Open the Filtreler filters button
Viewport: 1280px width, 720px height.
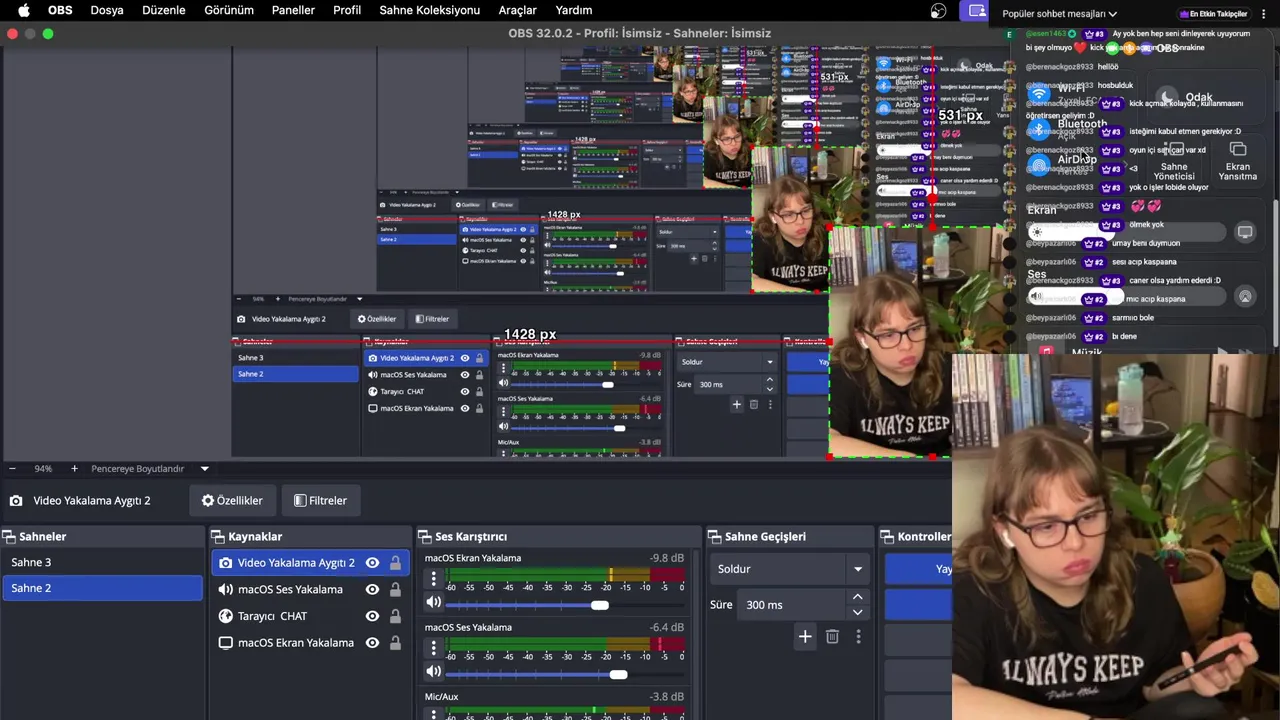[x=320, y=500]
